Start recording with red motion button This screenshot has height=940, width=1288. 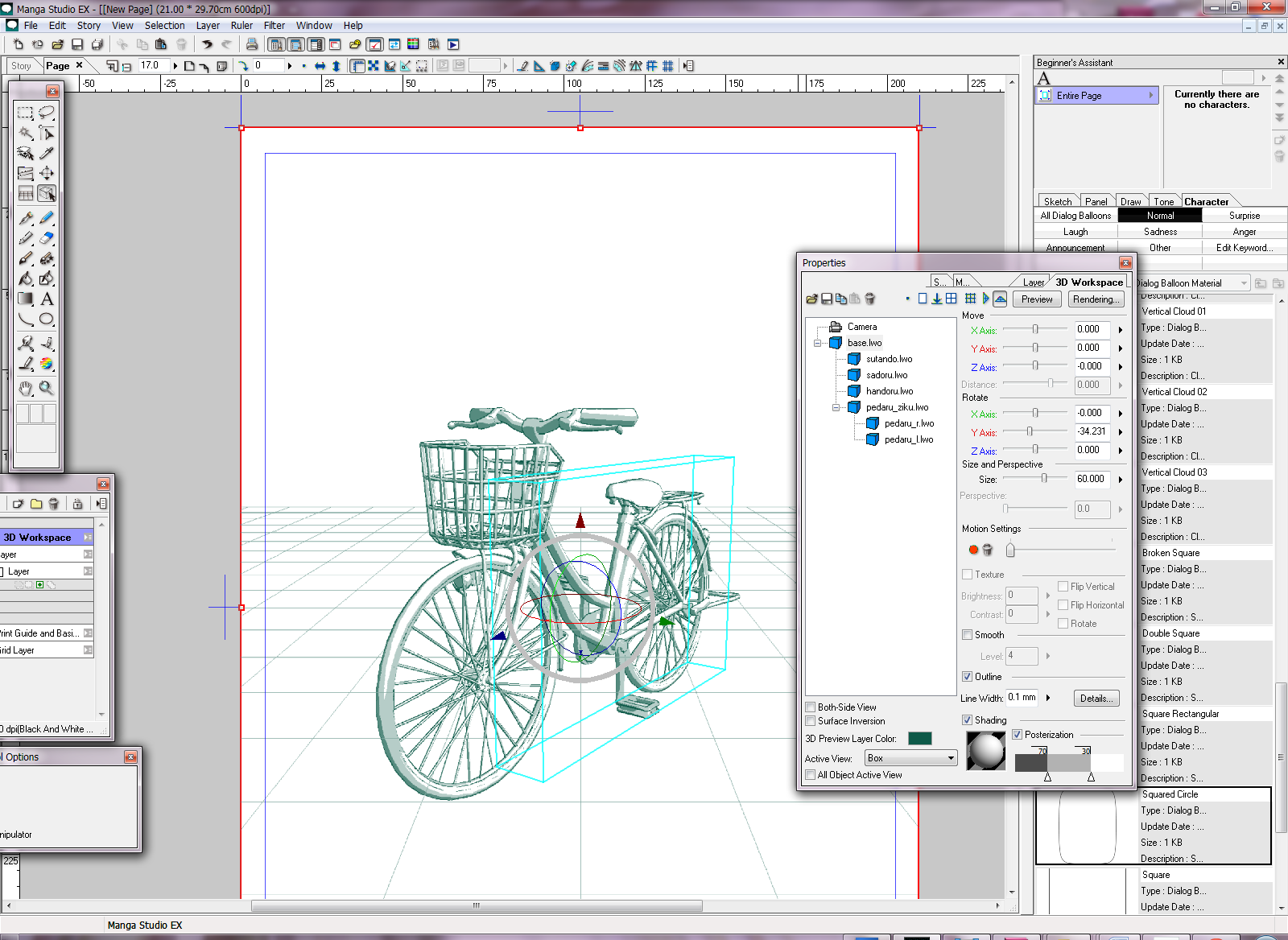[x=973, y=550]
